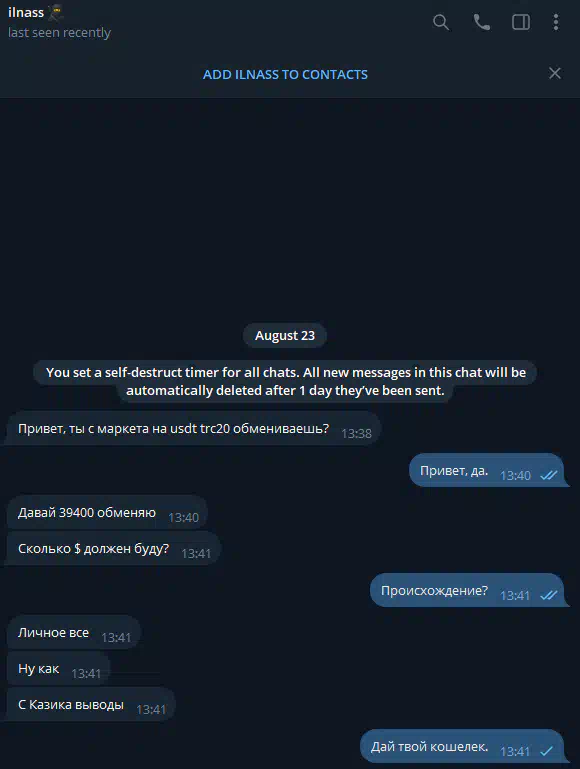Select message 'Личное все'
Screen dimensions: 580x769
[74, 633]
